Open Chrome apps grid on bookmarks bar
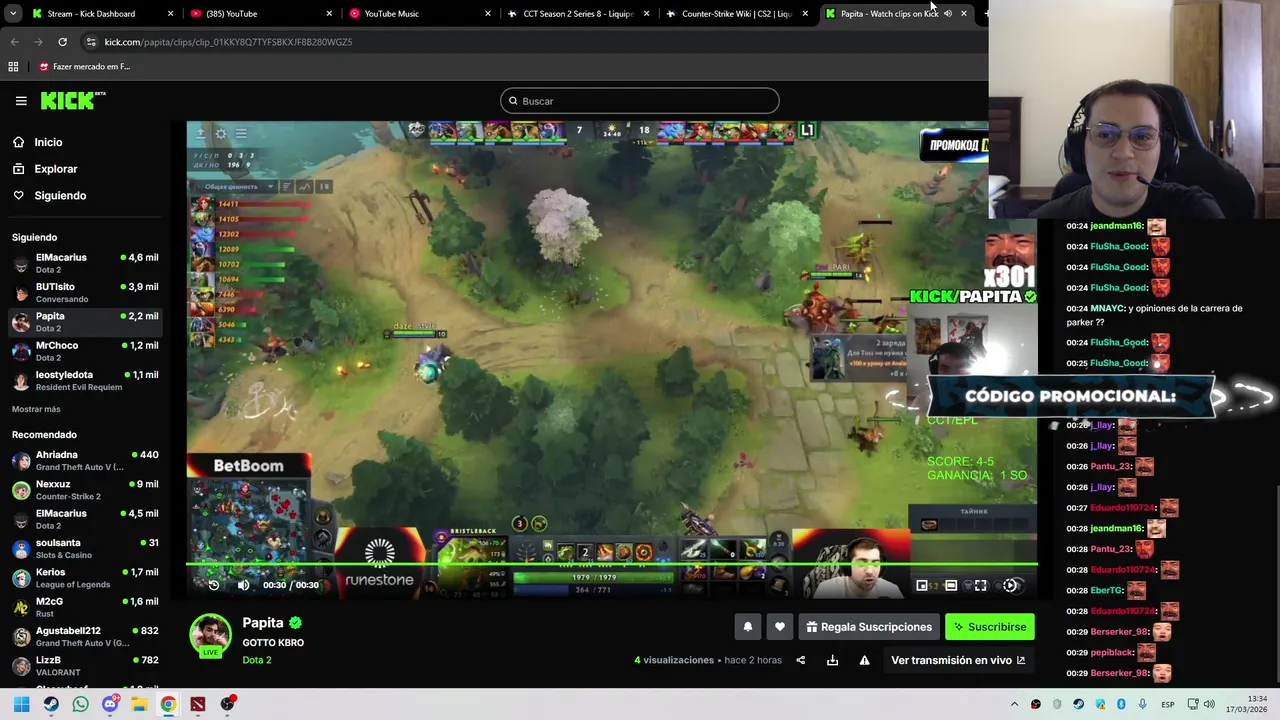The width and height of the screenshot is (1280, 720). pyautogui.click(x=13, y=67)
